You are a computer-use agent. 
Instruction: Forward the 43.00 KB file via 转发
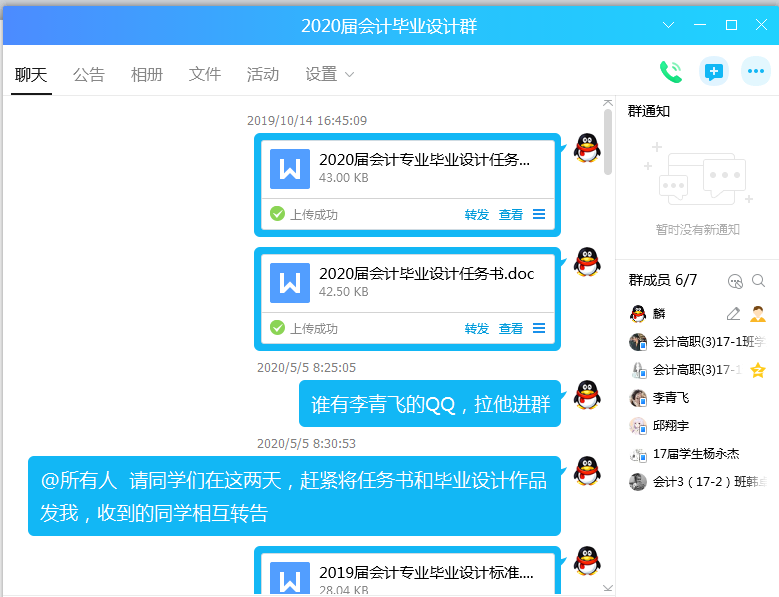coord(477,215)
